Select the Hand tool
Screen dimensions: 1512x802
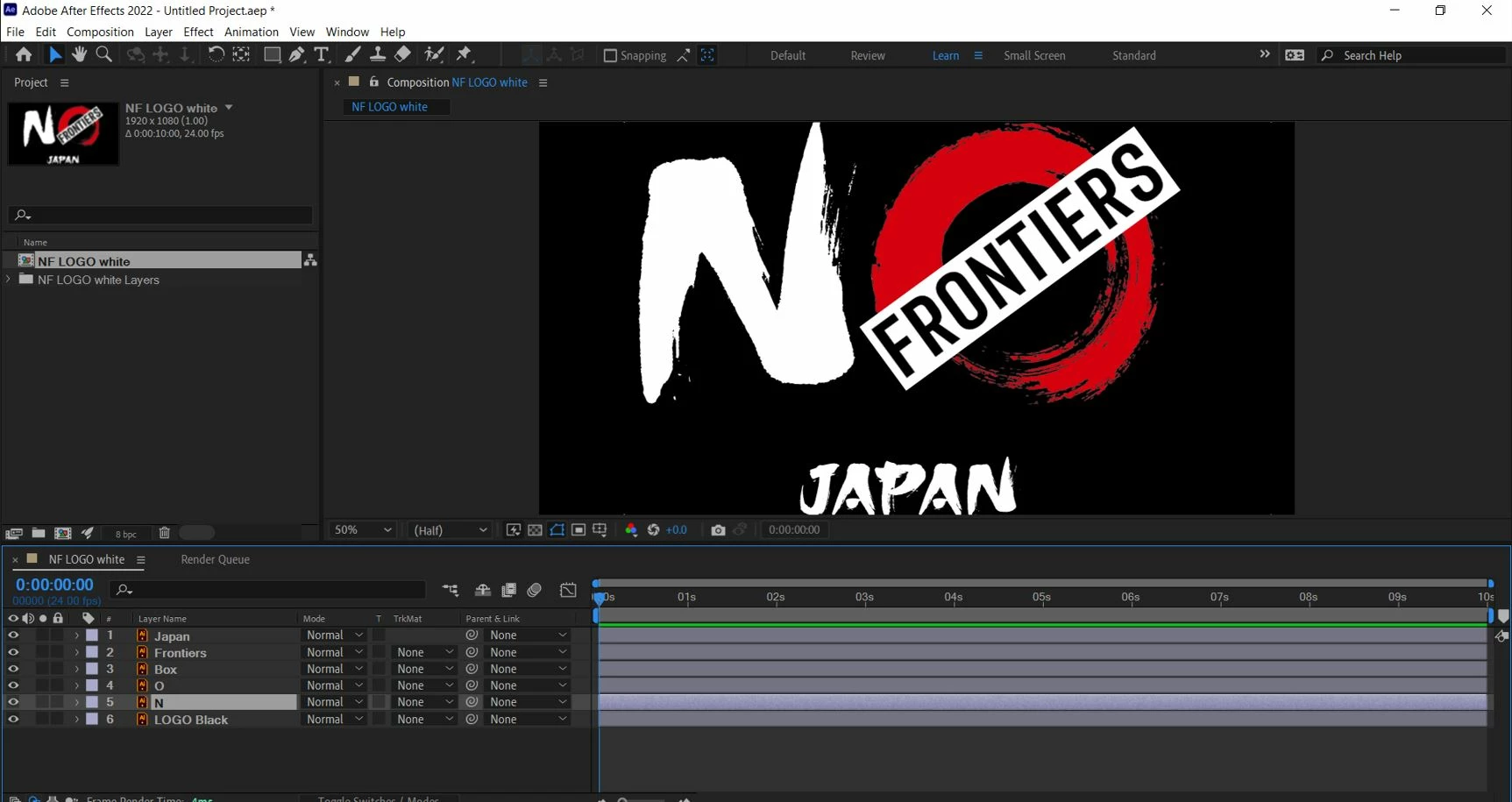pos(79,54)
